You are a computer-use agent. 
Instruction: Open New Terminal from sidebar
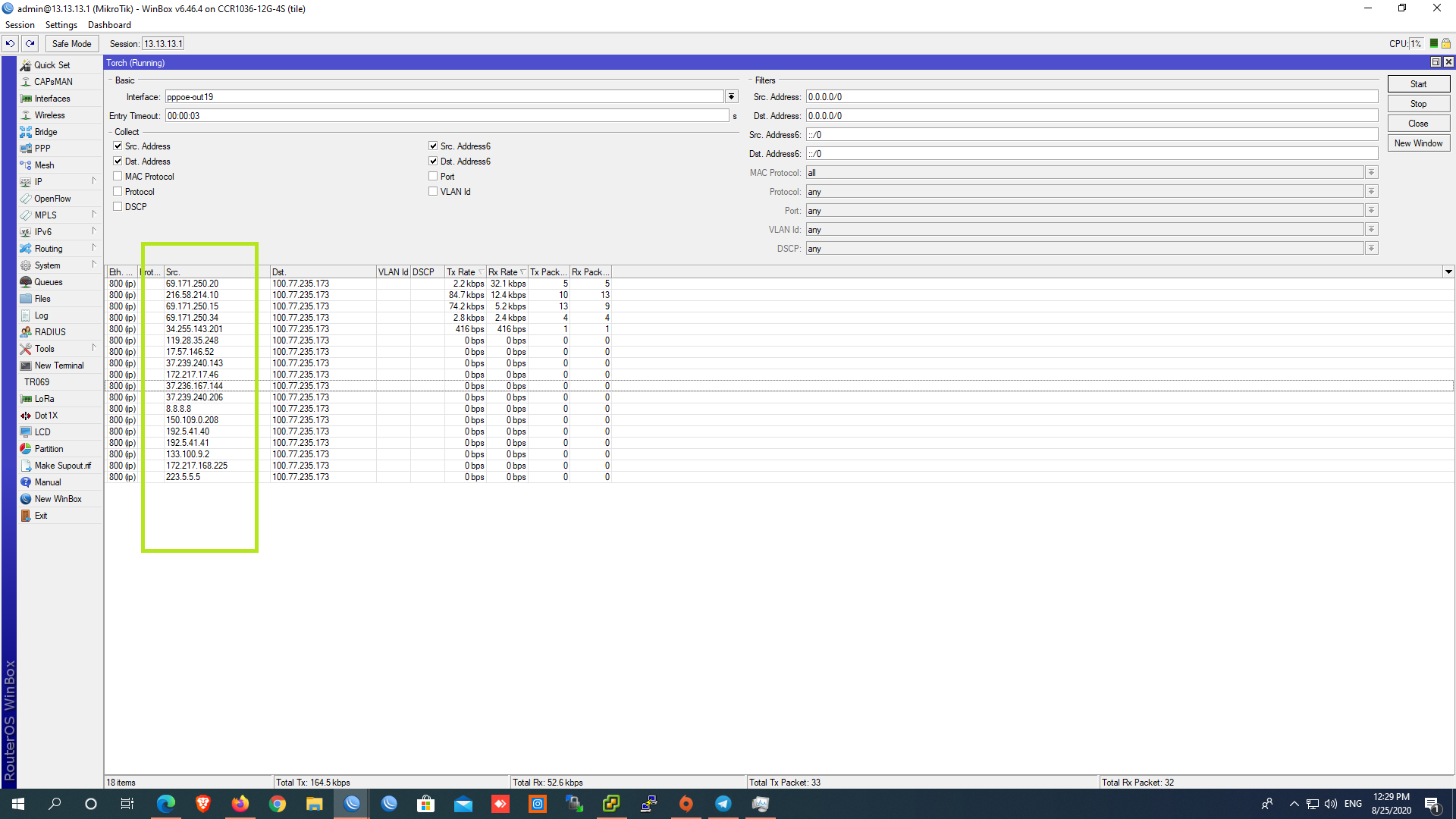tap(58, 366)
